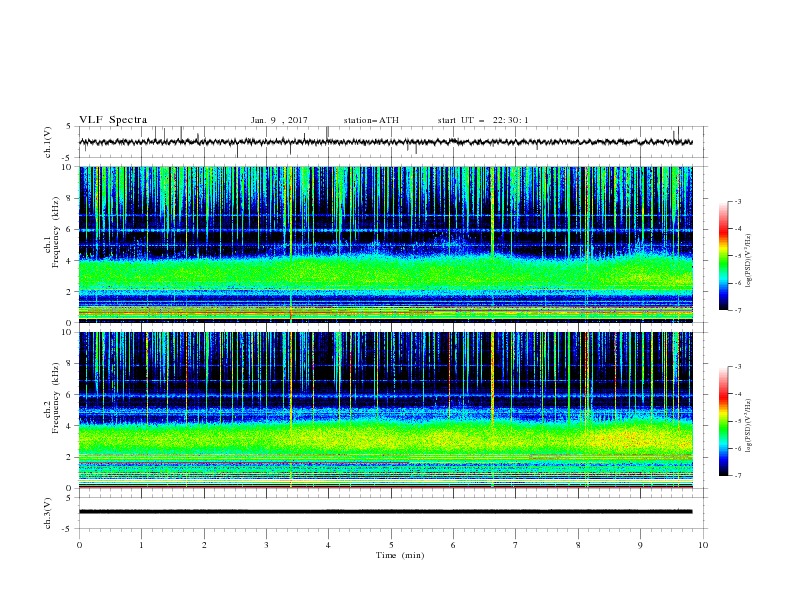Click the ch.3(V) waveform axis label

coord(48,514)
